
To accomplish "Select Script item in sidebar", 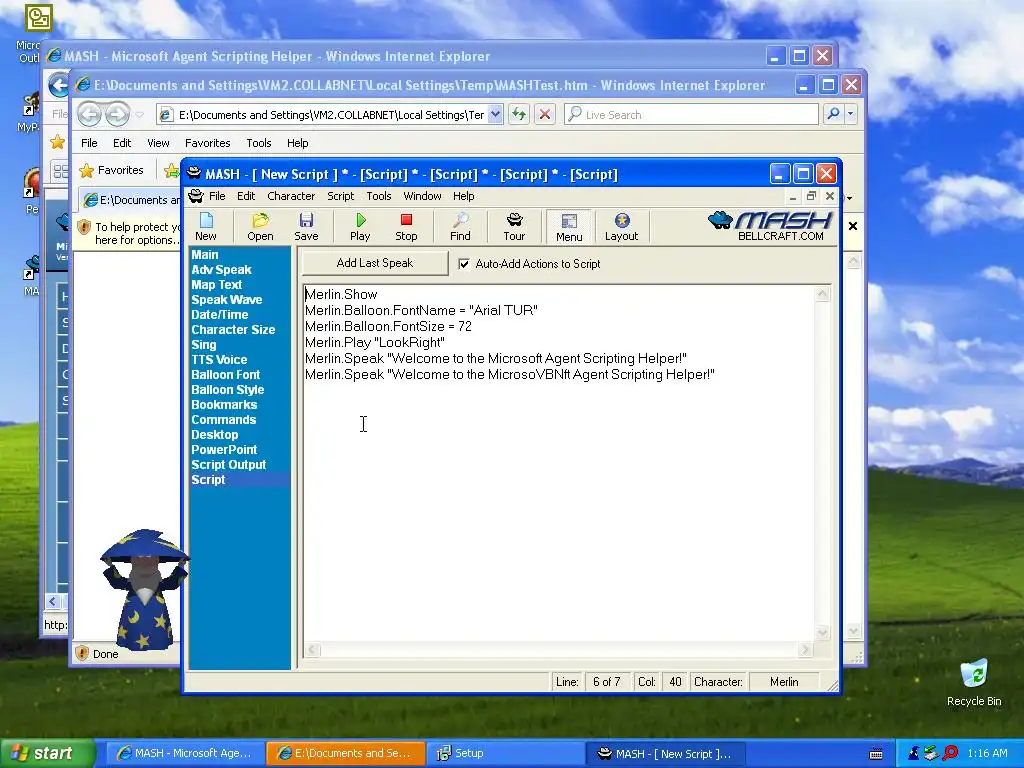I will pos(208,480).
